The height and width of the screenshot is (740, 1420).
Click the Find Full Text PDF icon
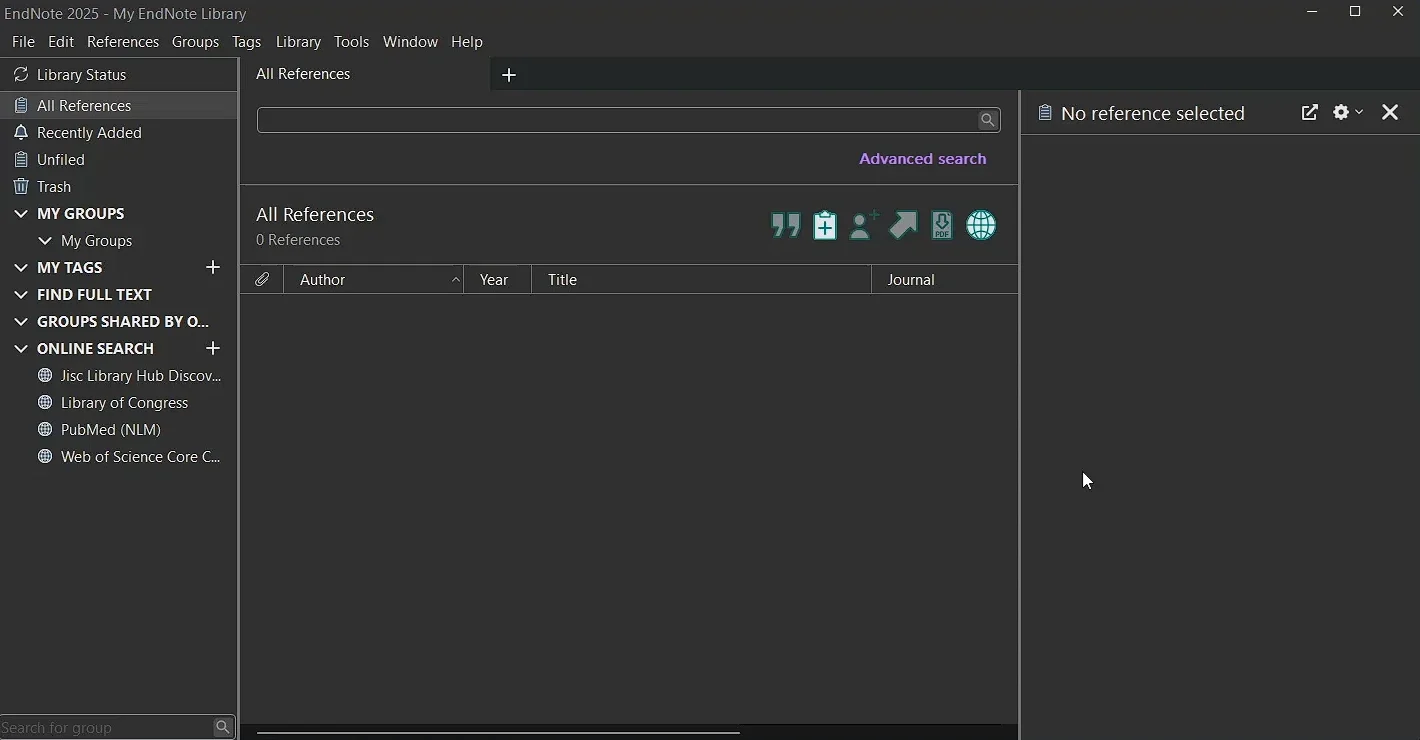942,225
